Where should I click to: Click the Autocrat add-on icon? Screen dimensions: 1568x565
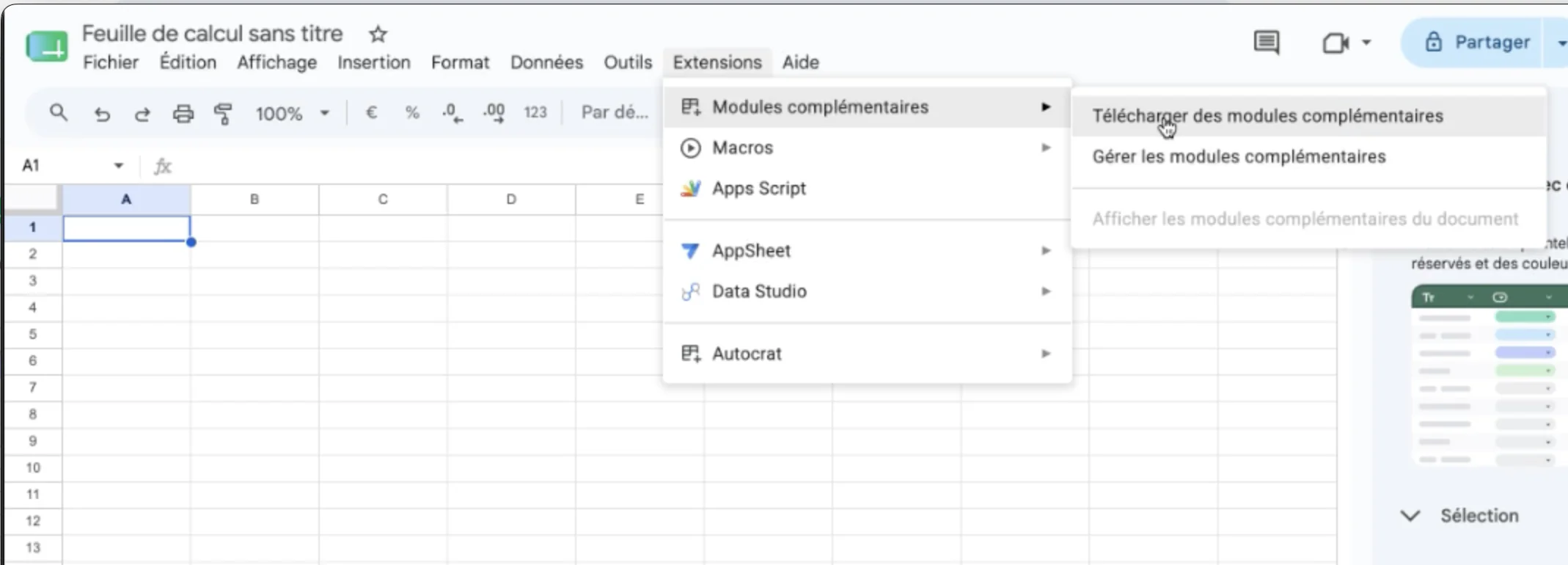[x=691, y=354]
